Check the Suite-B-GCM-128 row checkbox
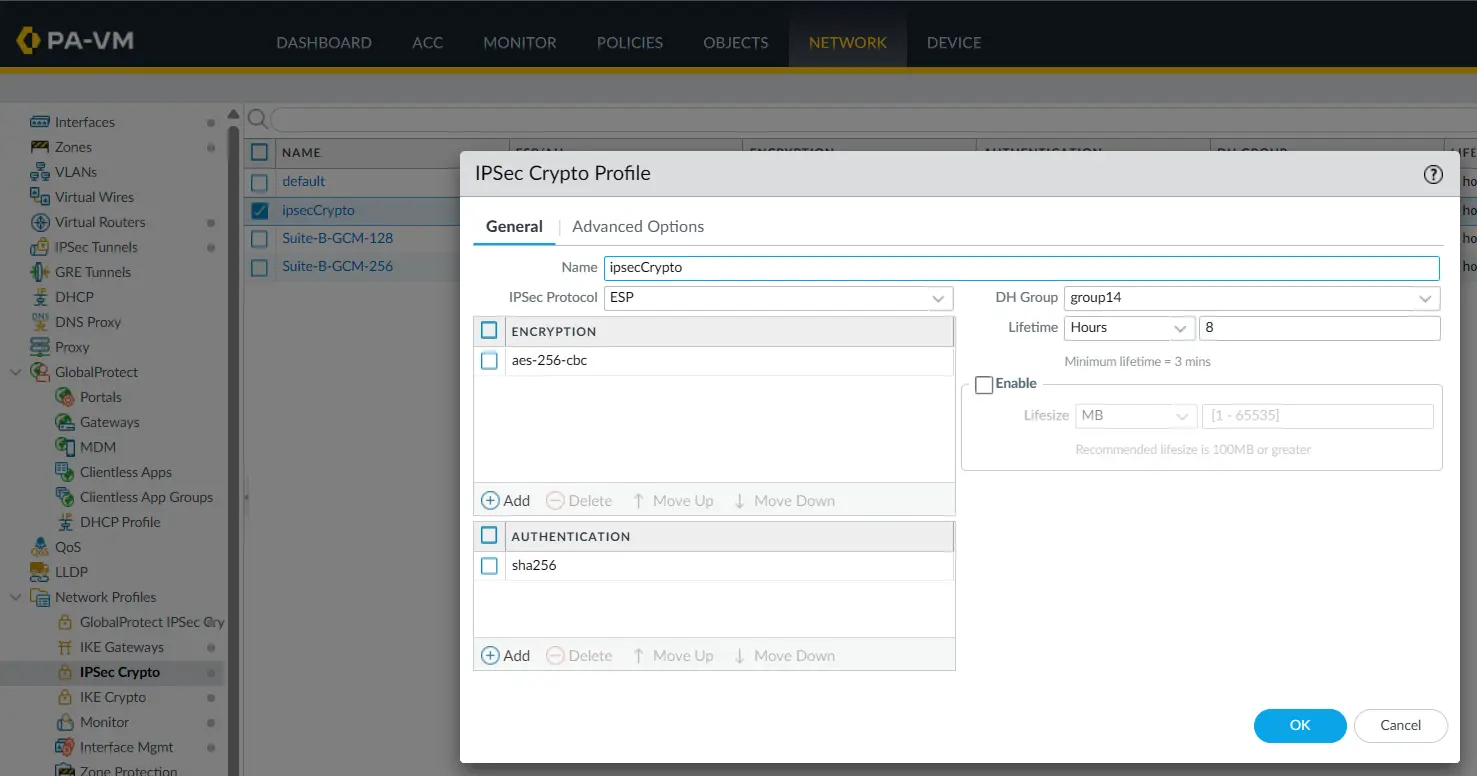This screenshot has height=776, width=1477. (259, 239)
